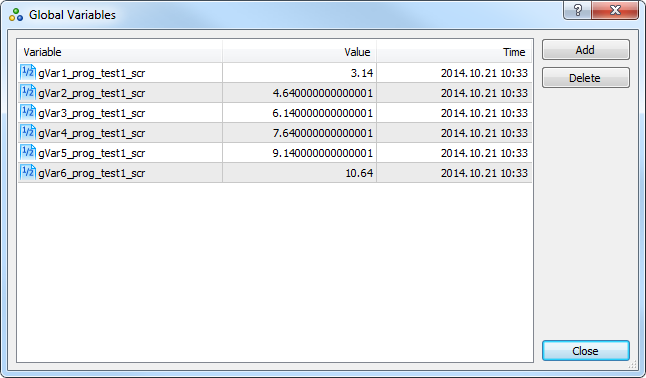Click the icon beside gVar5_prog_test1_scr
Screen dimensions: 646x378
(x=28, y=153)
